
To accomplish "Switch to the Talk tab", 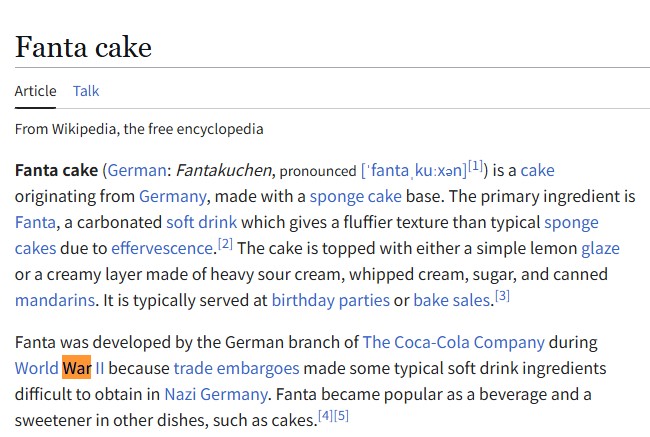I will (x=86, y=91).
